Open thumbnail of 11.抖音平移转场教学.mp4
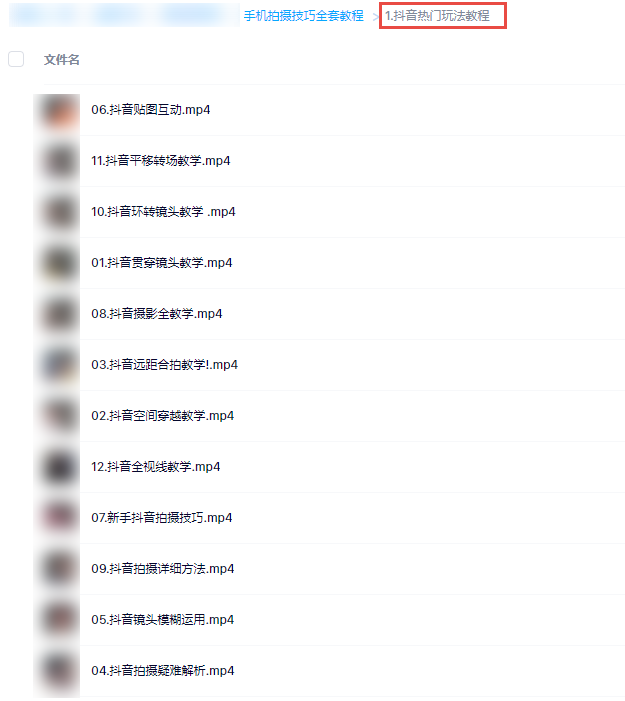This screenshot has height=701, width=625. [58, 161]
